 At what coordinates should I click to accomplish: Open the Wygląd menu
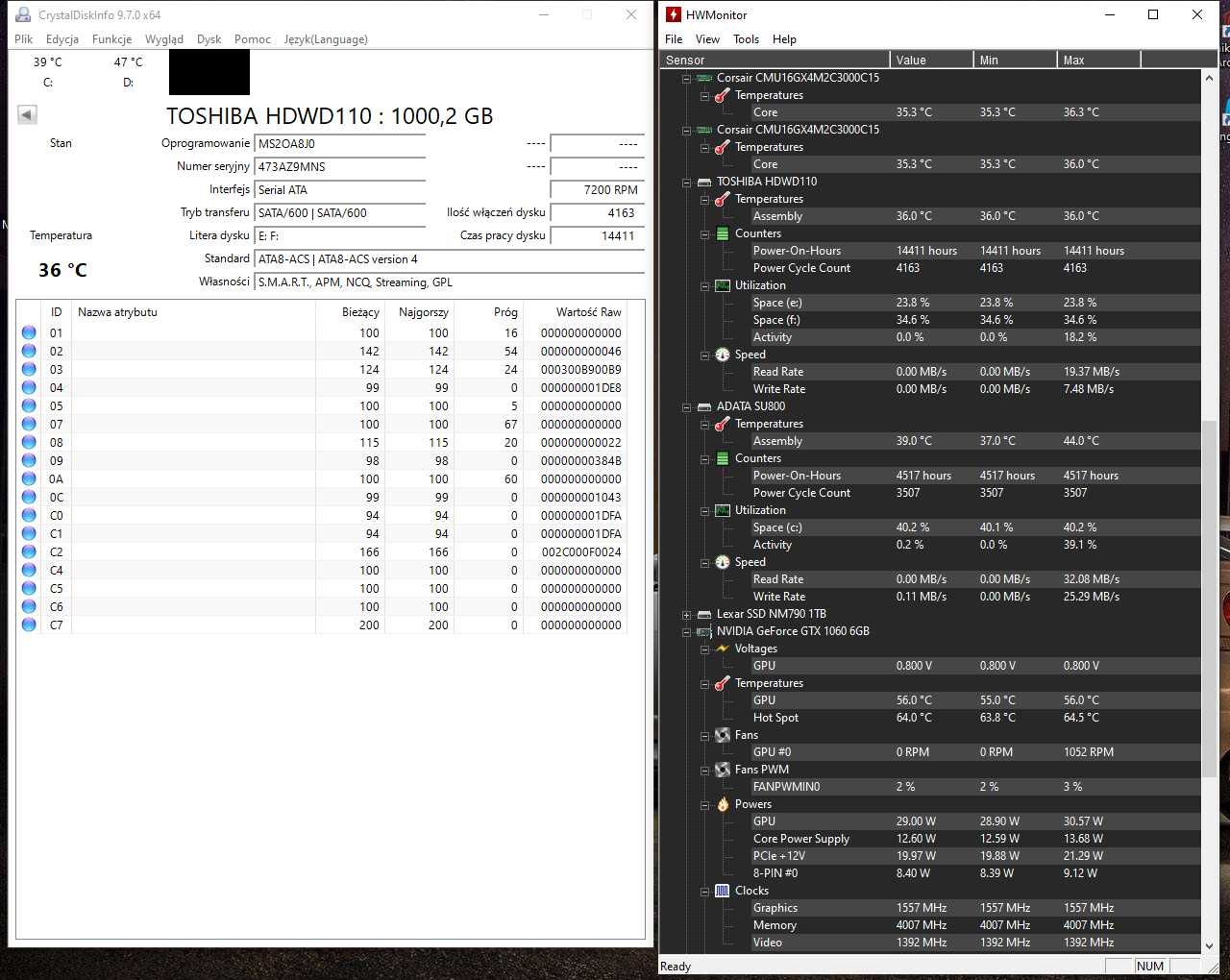pos(164,39)
